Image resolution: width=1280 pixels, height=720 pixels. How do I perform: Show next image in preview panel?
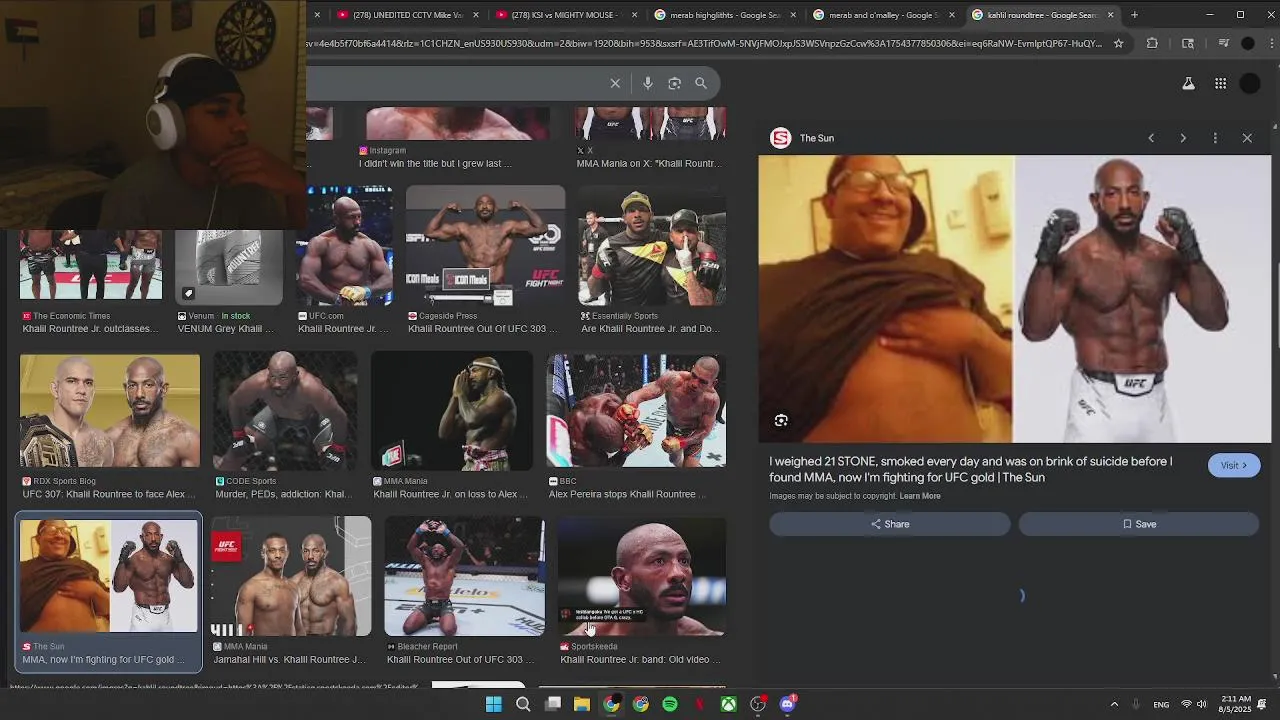click(x=1183, y=138)
